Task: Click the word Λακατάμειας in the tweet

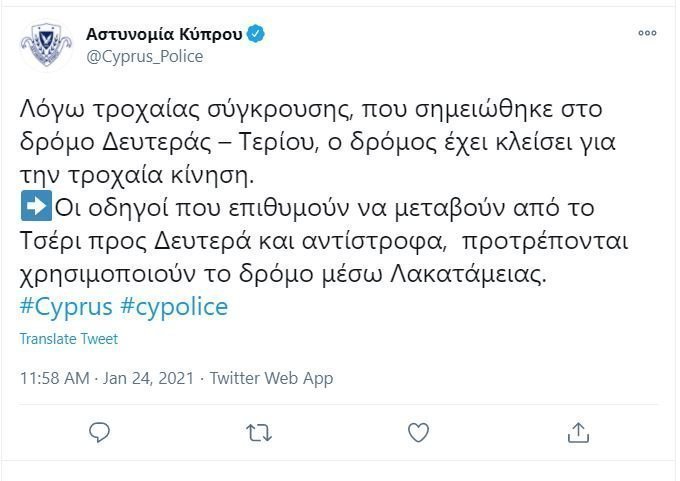Action: [x=468, y=274]
